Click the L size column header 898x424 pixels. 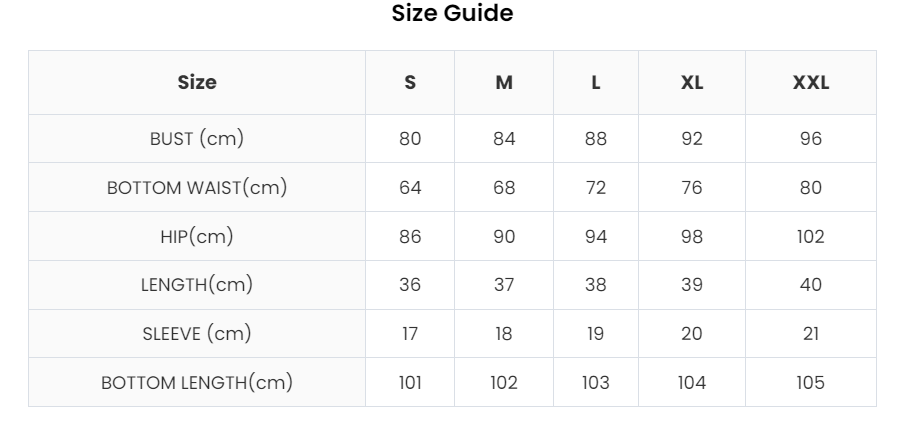596,83
